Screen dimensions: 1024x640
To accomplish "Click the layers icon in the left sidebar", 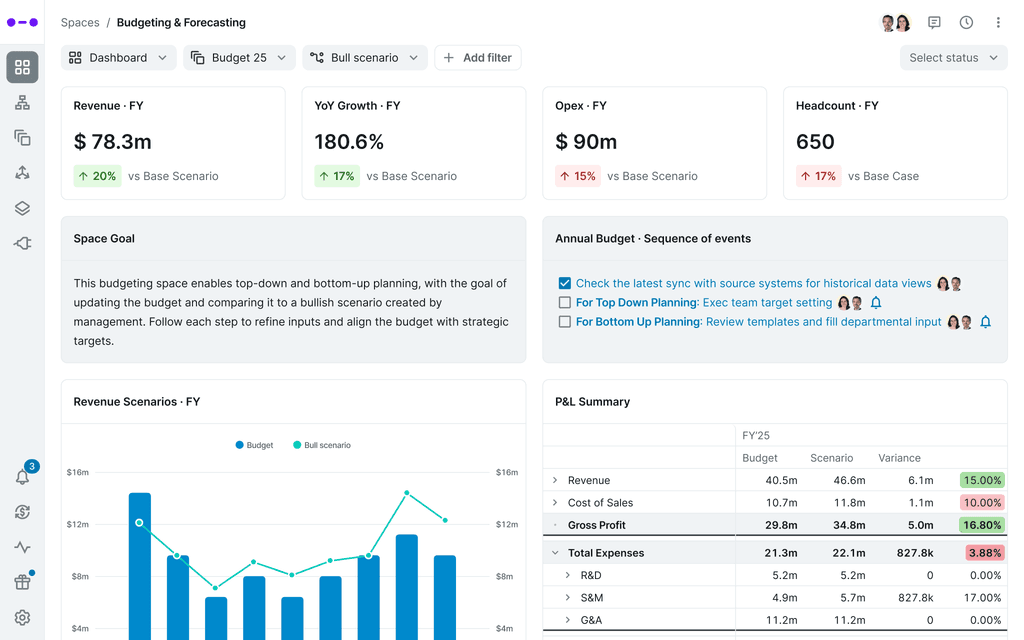I will [x=22, y=207].
